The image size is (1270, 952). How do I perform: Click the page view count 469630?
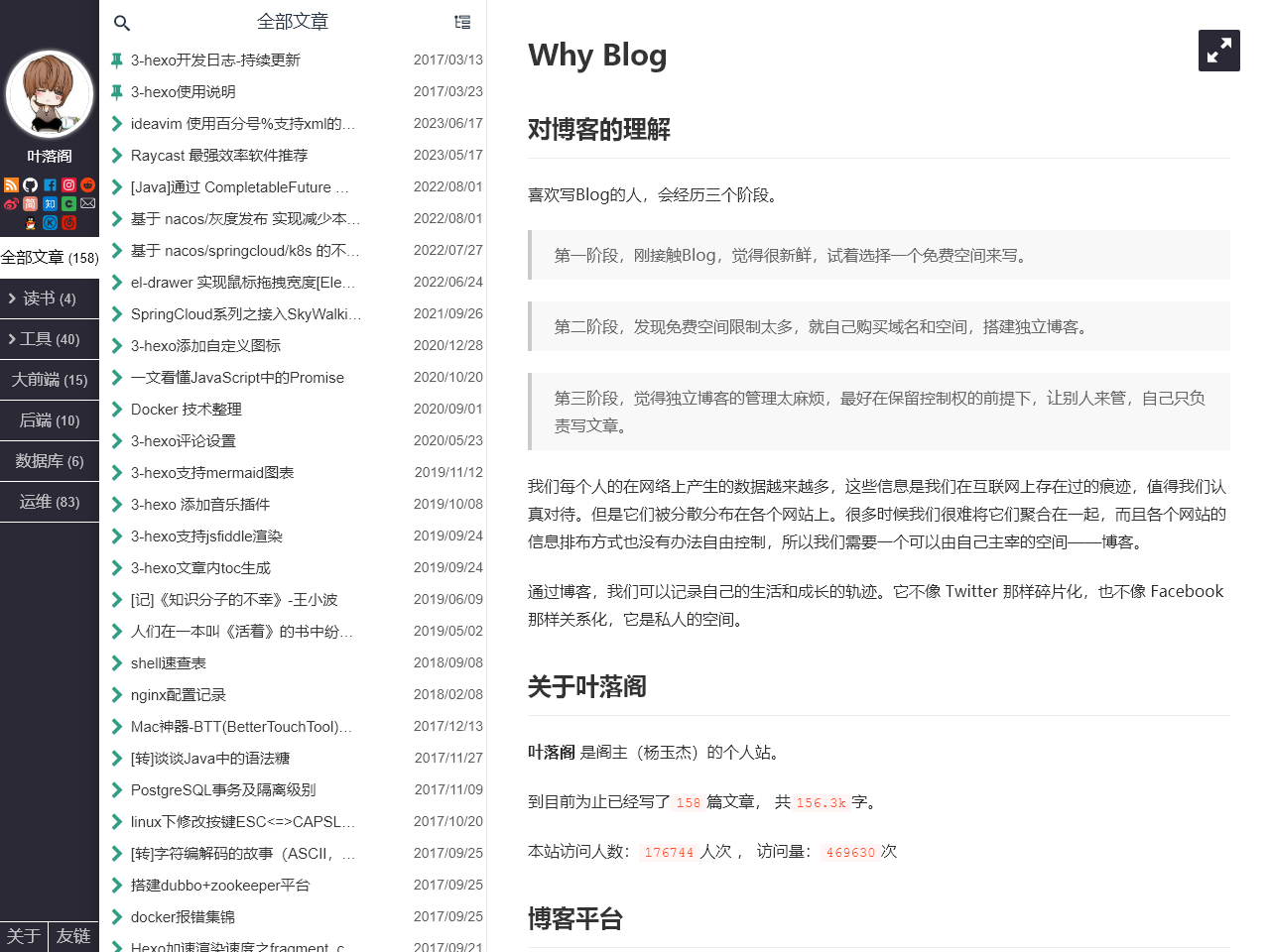[850, 853]
